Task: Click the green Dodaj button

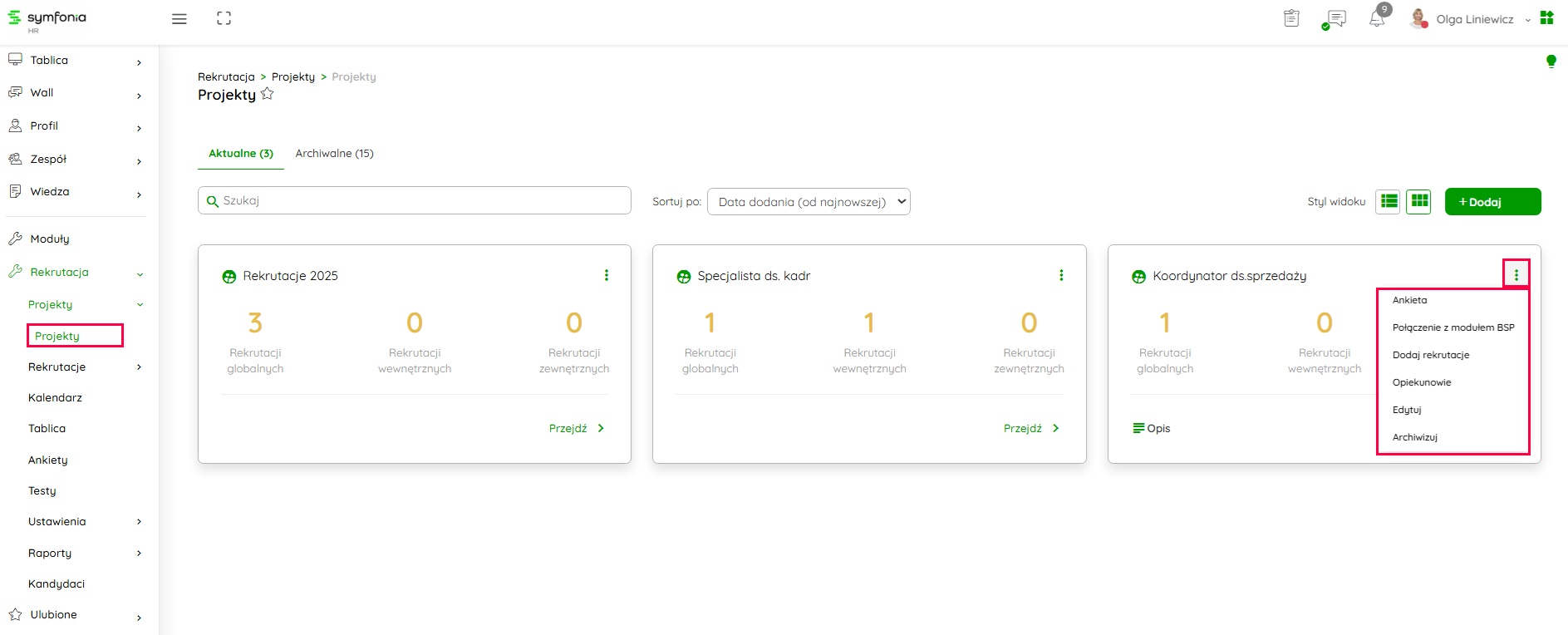Action: (1492, 201)
